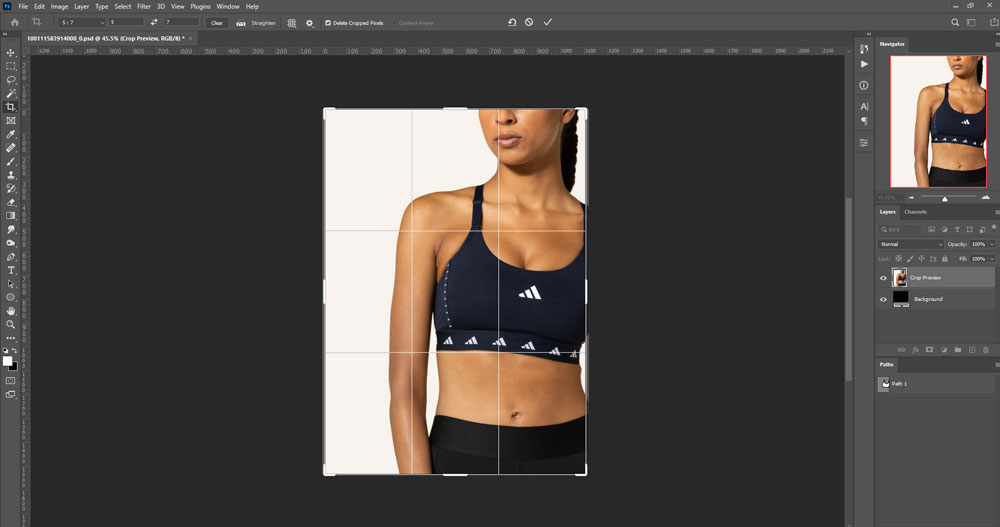Viewport: 1000px width, 527px height.
Task: Select the Brush tool
Action: 11,161
